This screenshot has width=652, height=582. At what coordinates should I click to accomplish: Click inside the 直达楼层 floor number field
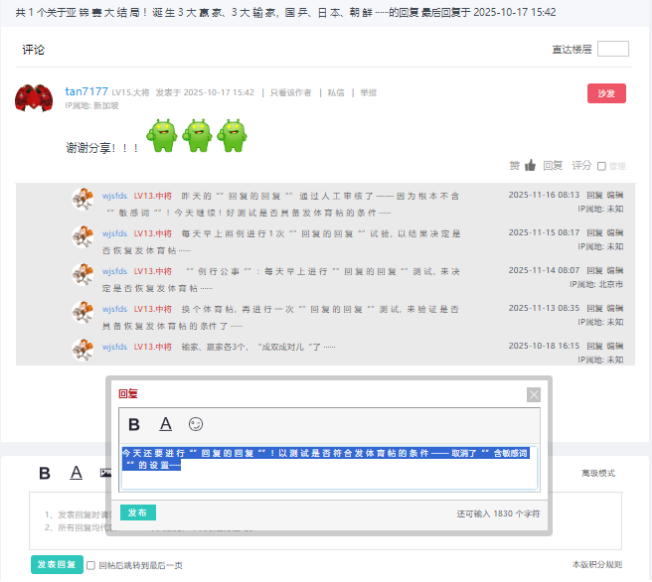pyautogui.click(x=613, y=49)
